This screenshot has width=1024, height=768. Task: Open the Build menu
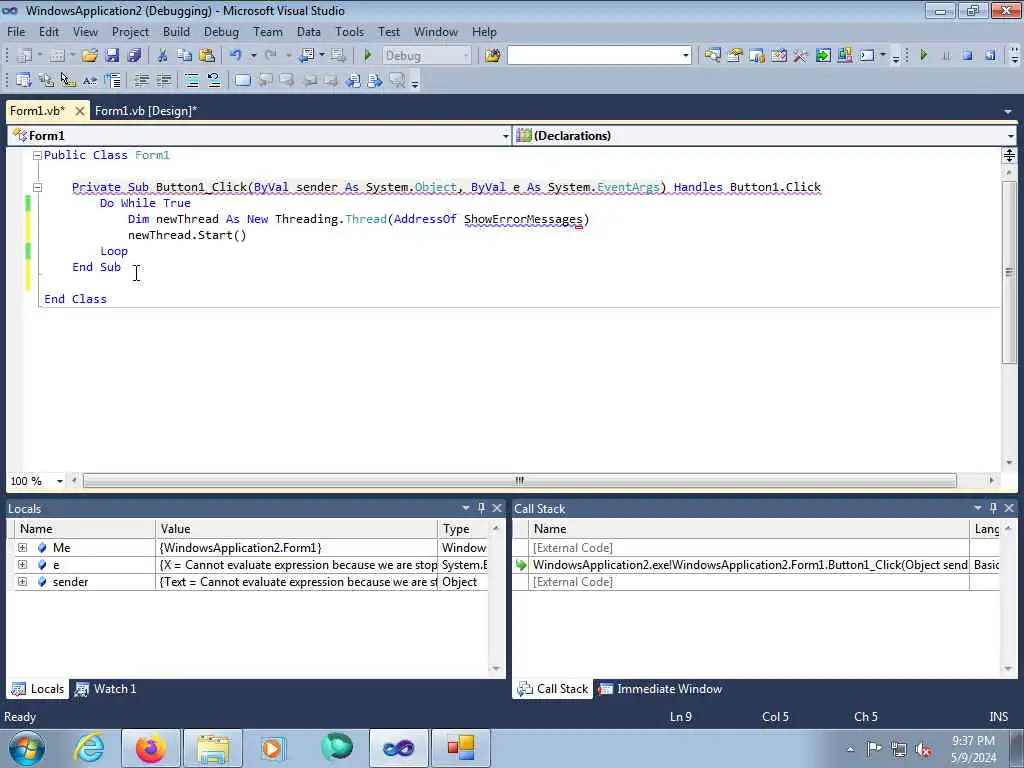click(176, 31)
